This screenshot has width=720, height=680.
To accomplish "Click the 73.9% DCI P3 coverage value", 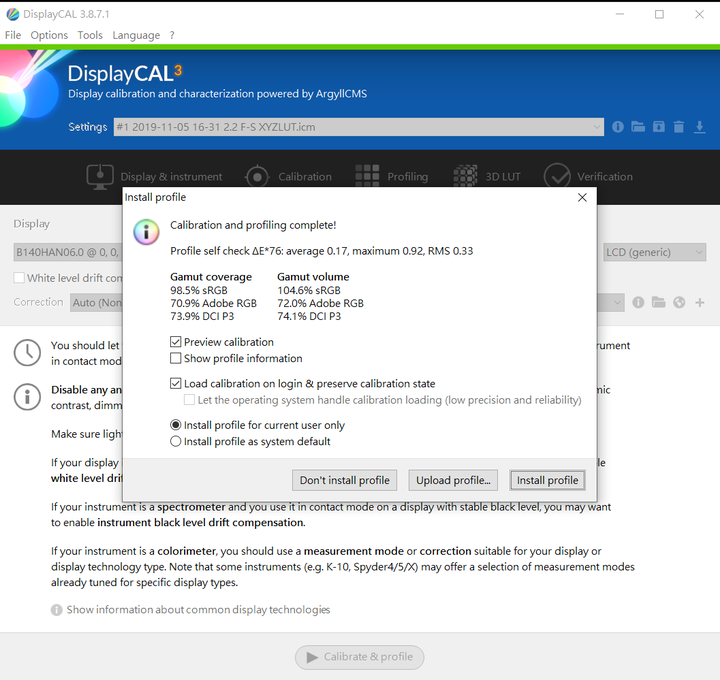I will 202,316.
